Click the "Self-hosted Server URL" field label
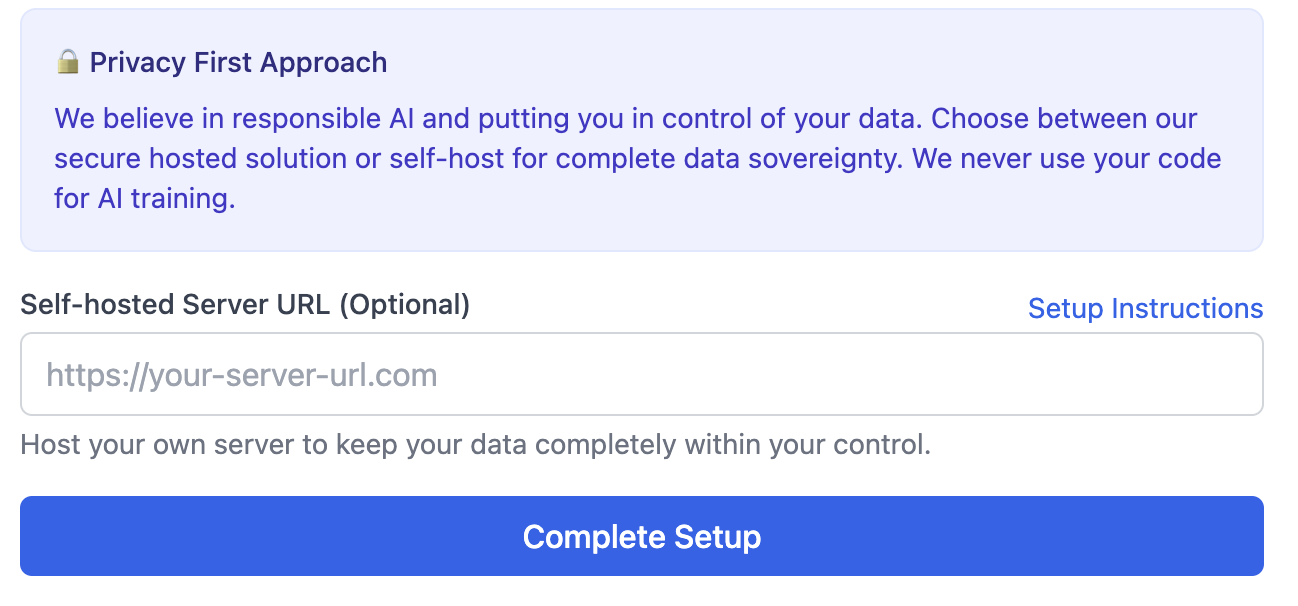 [x=175, y=304]
